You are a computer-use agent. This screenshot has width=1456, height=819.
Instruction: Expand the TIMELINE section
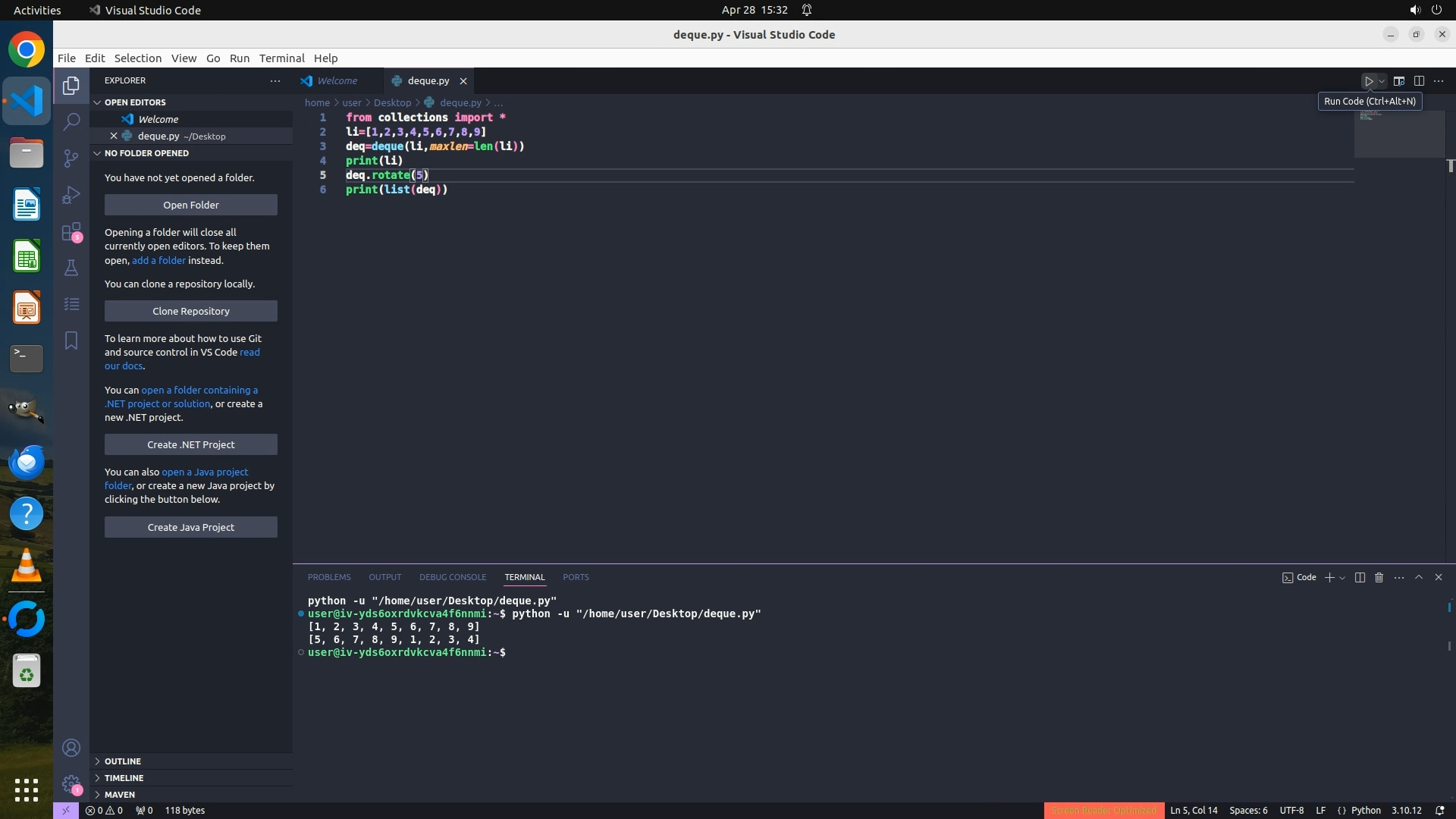pos(124,778)
